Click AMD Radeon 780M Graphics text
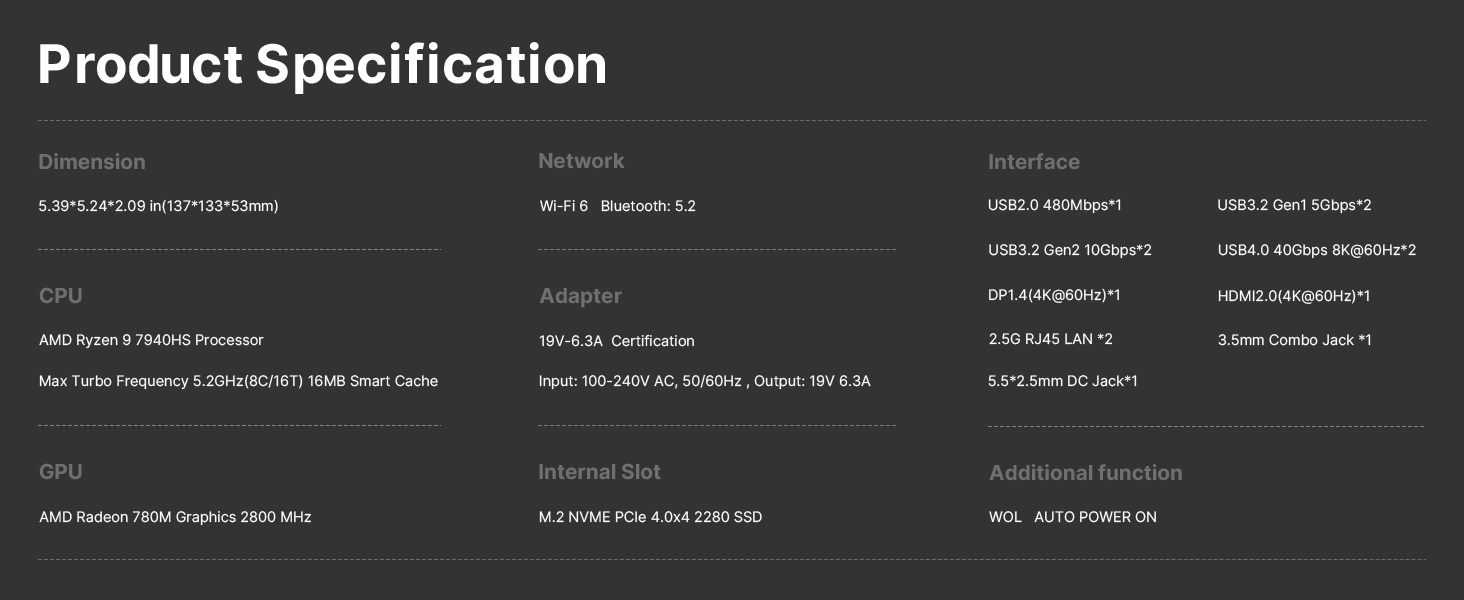 [x=175, y=517]
